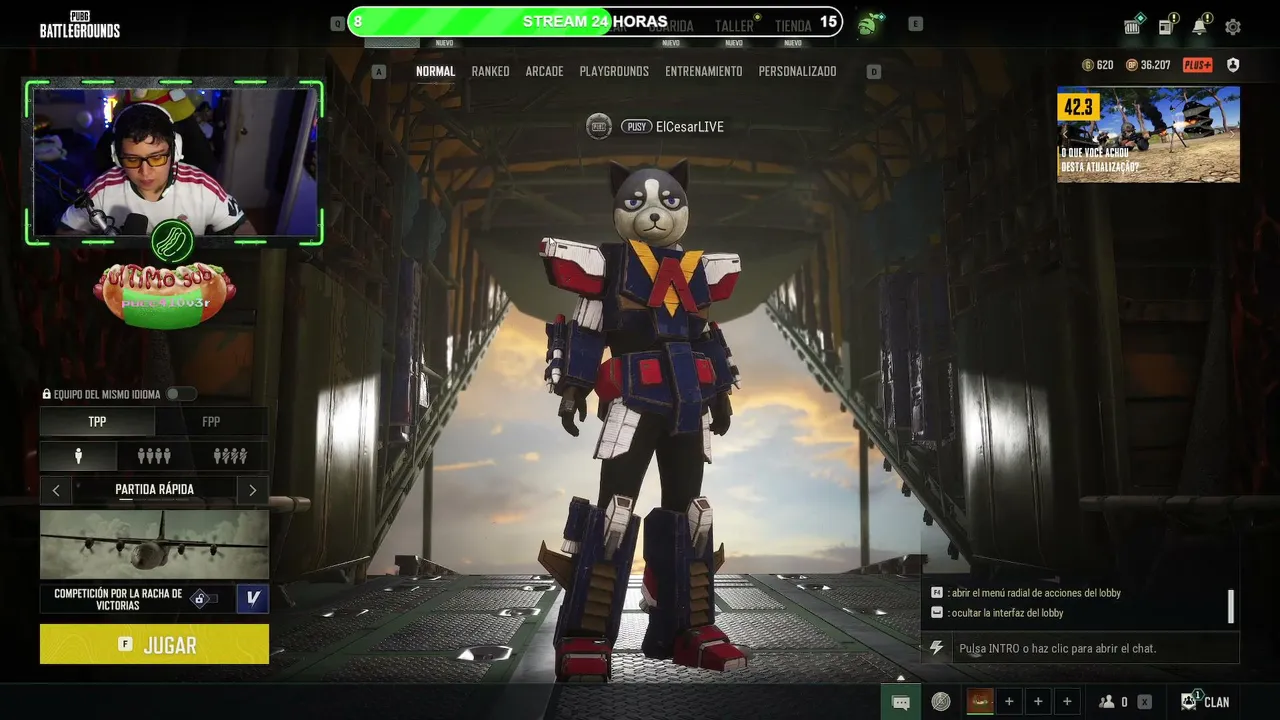This screenshot has height=720, width=1280.
Task: Click the chat input field
Action: point(1095,648)
